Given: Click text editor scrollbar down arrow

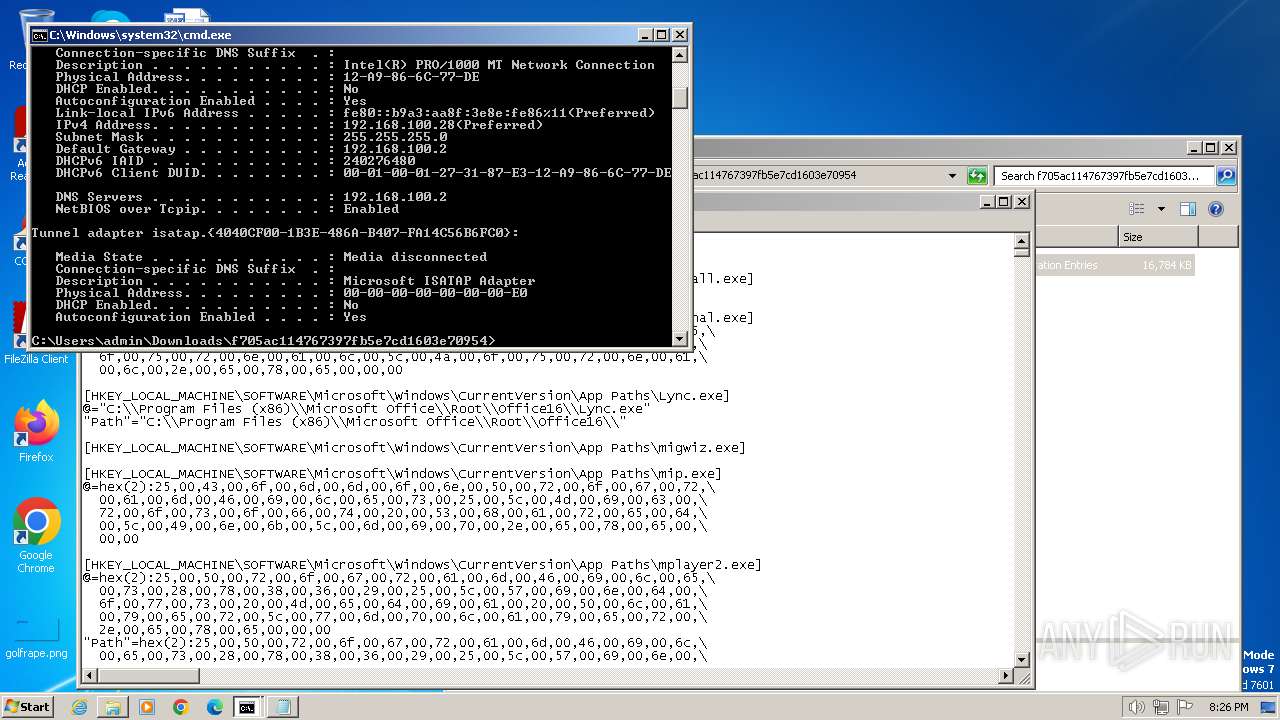Looking at the screenshot, I should [x=1022, y=660].
